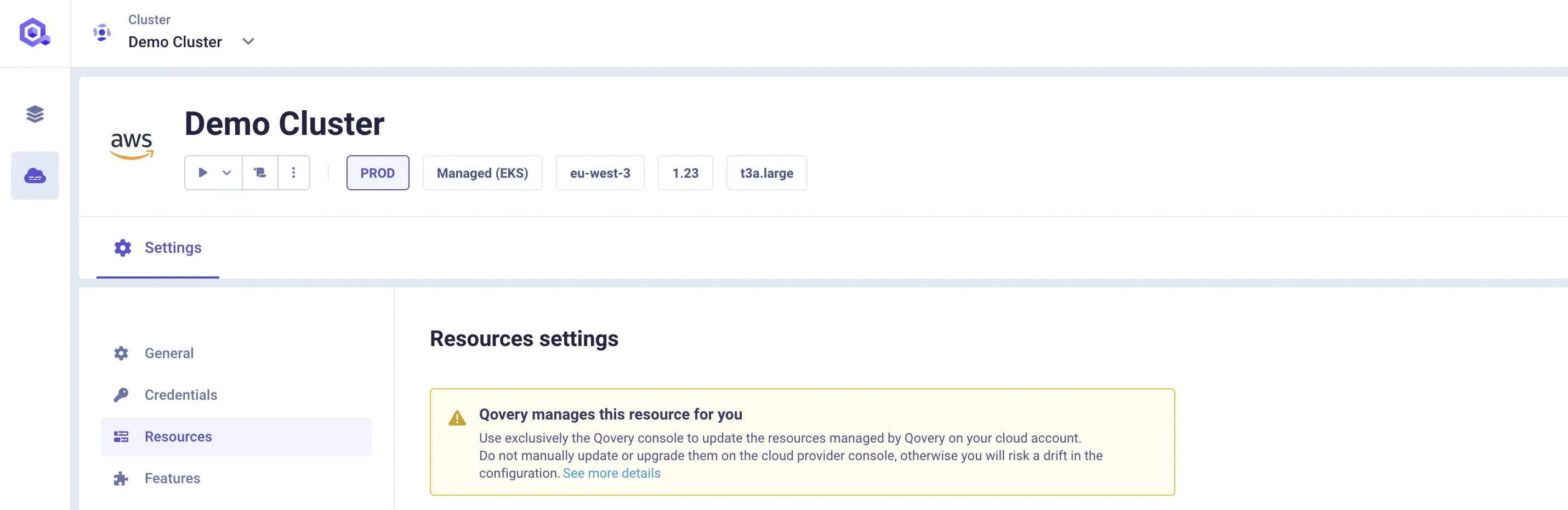Click the Managed (EKS) tag

pyautogui.click(x=482, y=173)
